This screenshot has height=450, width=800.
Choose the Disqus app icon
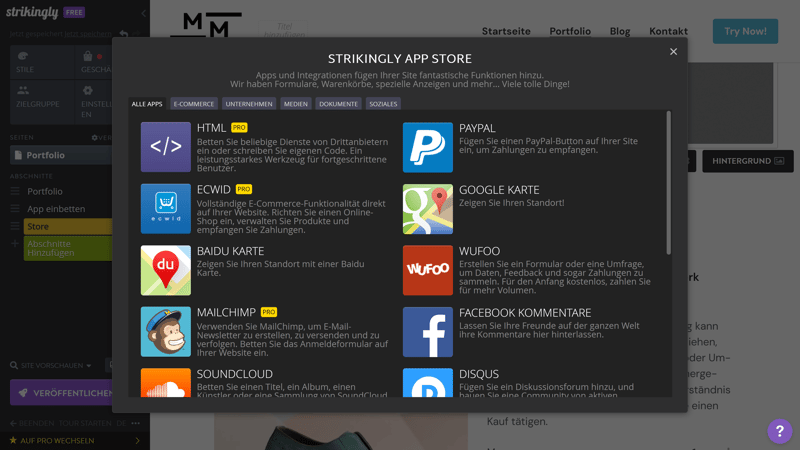[x=427, y=383]
